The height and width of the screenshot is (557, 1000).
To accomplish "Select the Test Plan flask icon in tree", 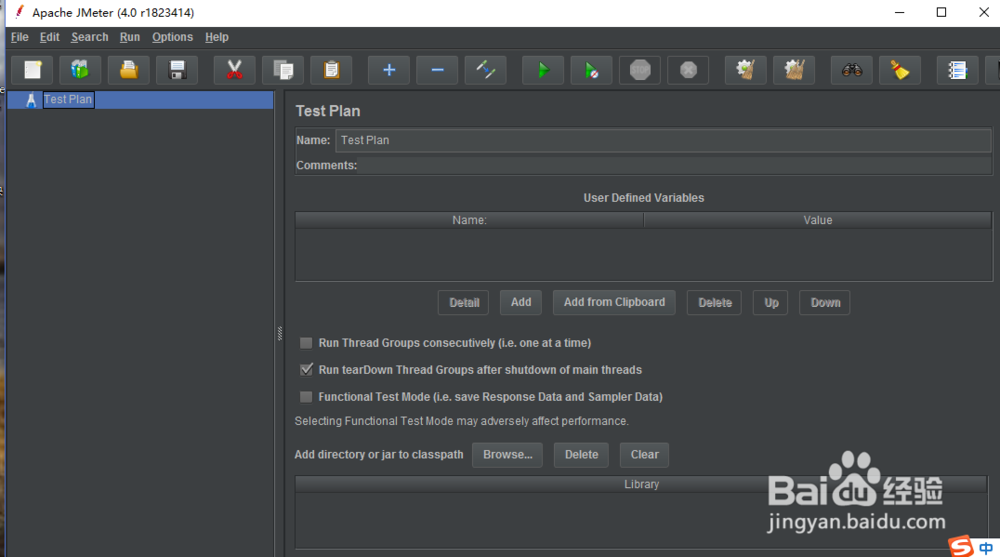I will click(x=31, y=100).
